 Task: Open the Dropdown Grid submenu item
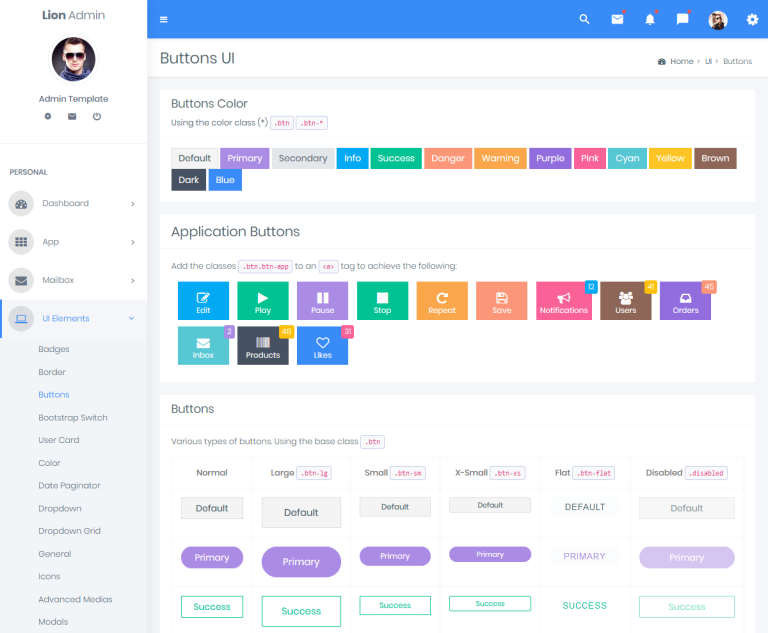click(x=70, y=531)
